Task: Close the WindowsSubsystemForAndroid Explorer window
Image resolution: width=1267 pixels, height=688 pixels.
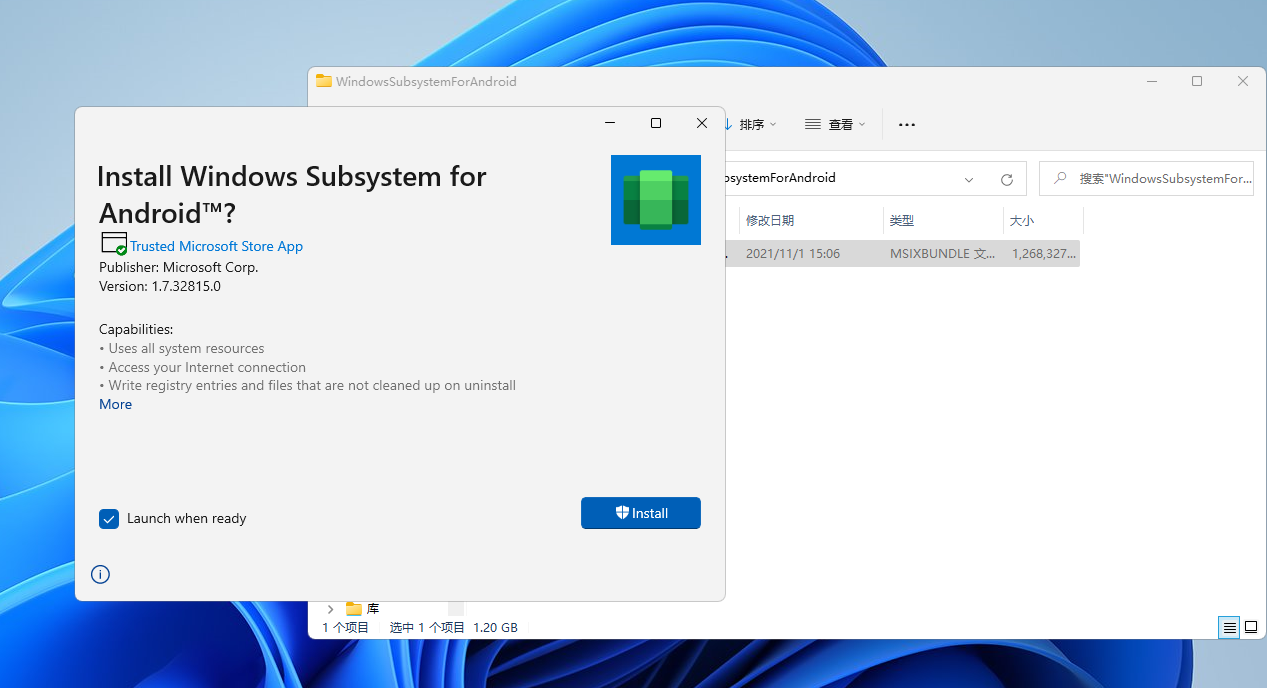Action: (x=1243, y=82)
